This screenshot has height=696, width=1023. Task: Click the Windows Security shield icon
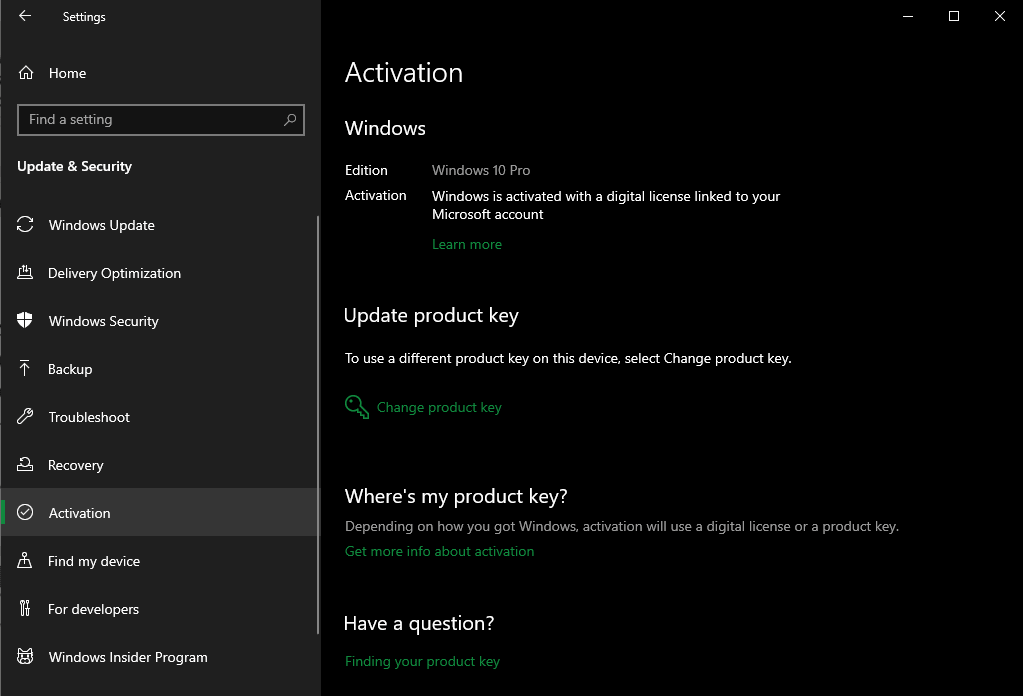(25, 320)
